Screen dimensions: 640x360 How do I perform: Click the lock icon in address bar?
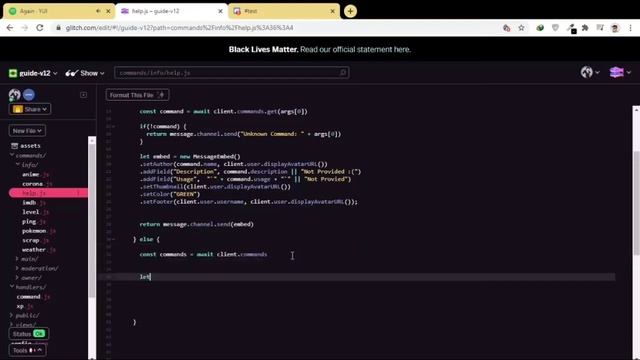pos(58,28)
